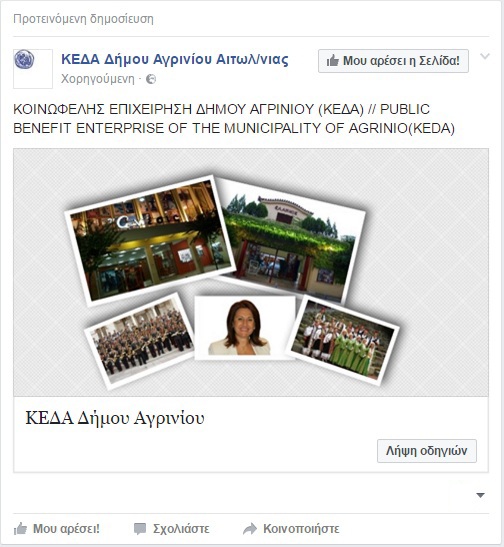
Task: Click the KEDA page profile logo
Action: click(x=33, y=69)
